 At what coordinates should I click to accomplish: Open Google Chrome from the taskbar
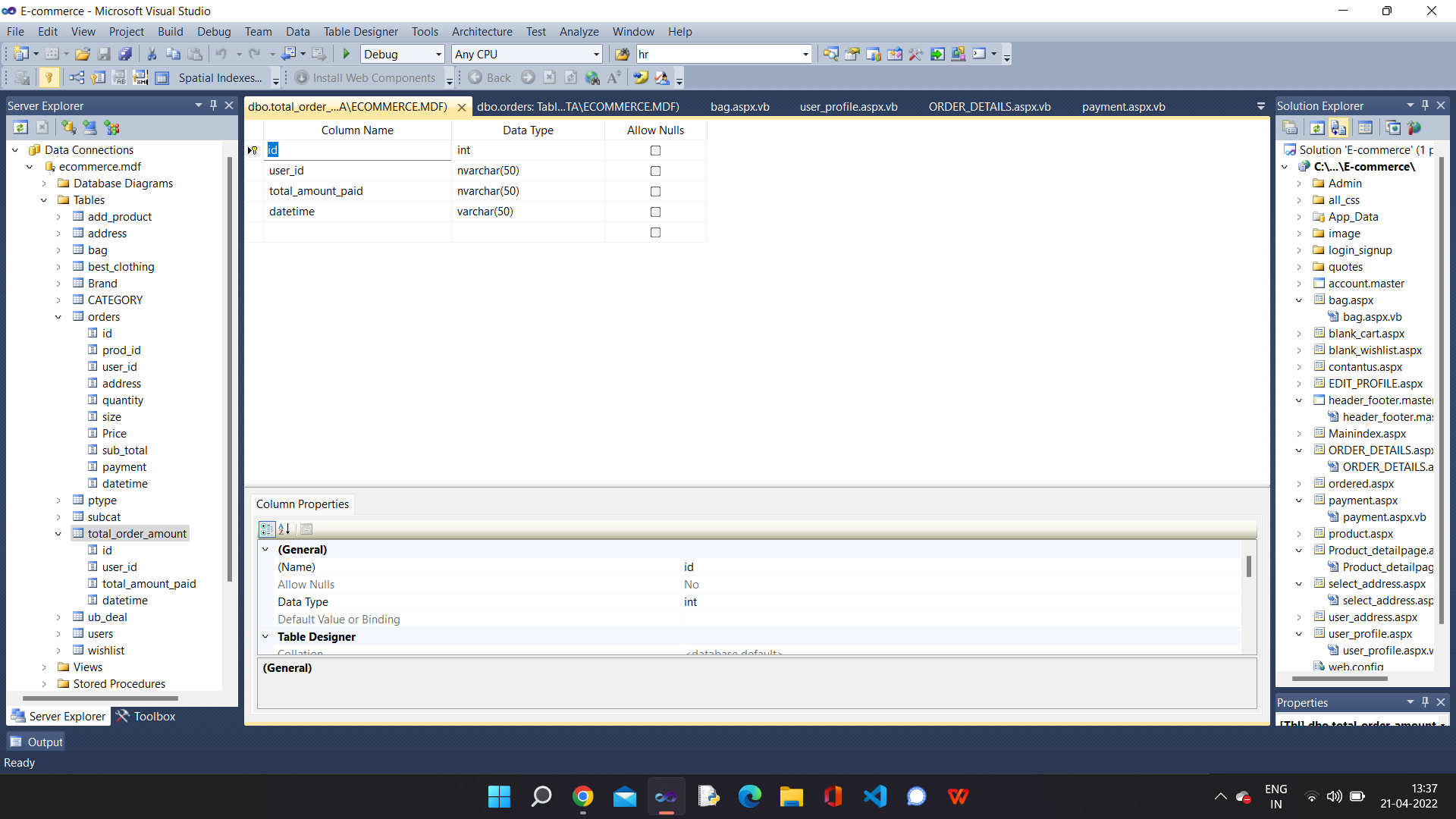(x=582, y=796)
